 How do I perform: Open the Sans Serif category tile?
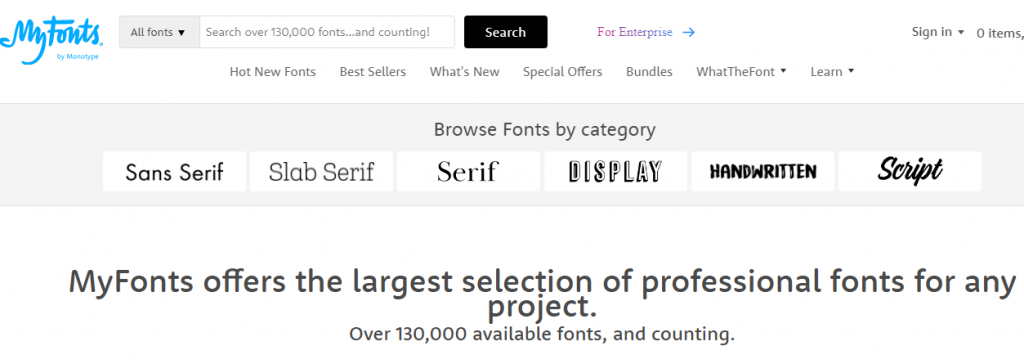174,171
